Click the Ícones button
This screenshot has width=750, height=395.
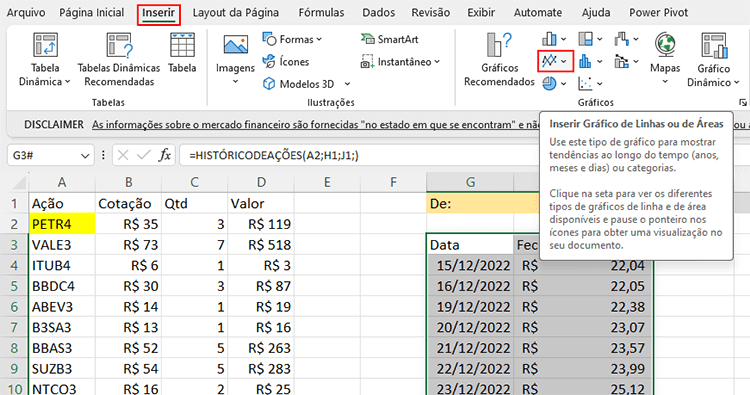(286, 62)
